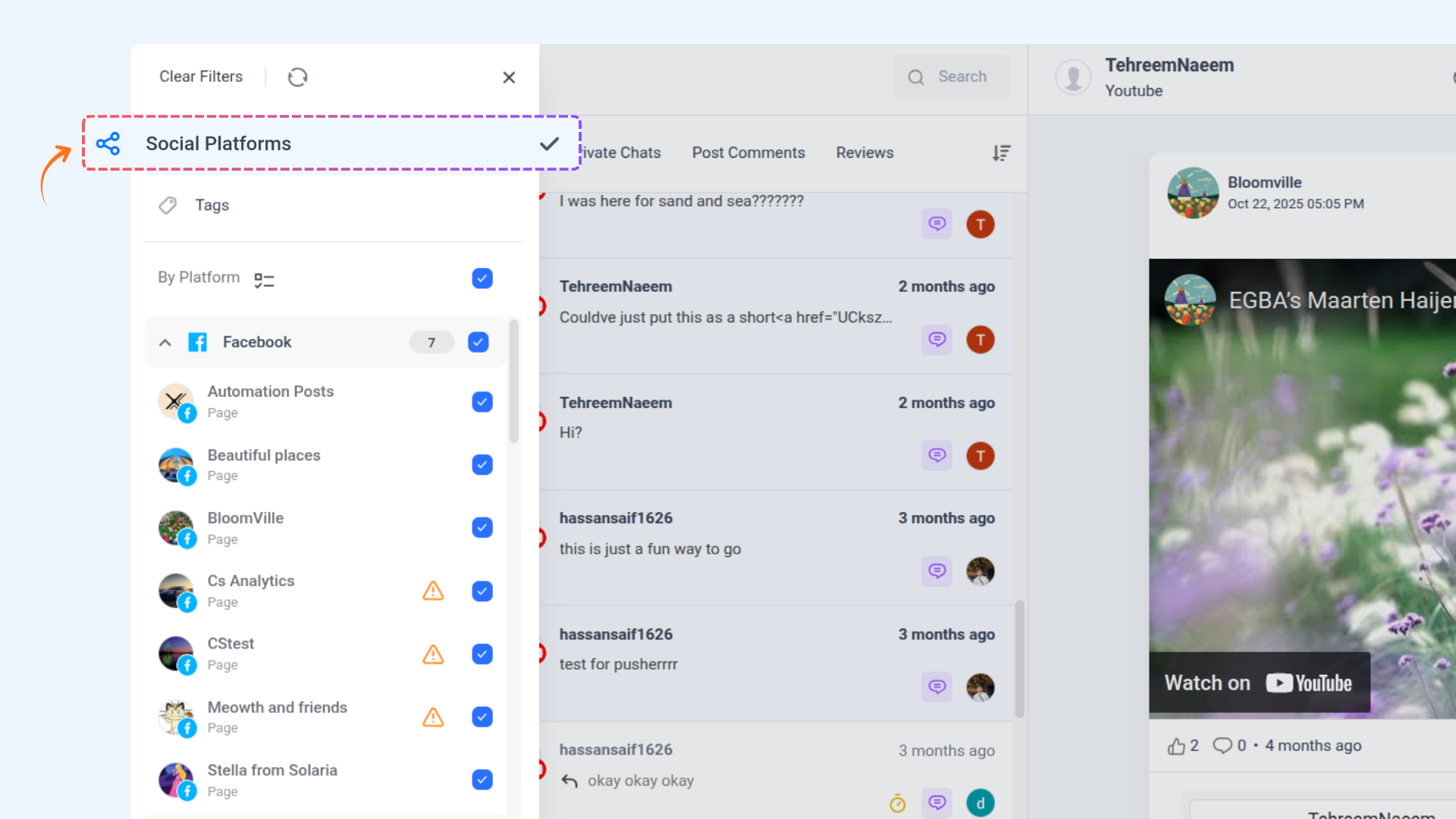Click warning icon for Cs Analytics
1456x819 pixels.
coord(433,591)
